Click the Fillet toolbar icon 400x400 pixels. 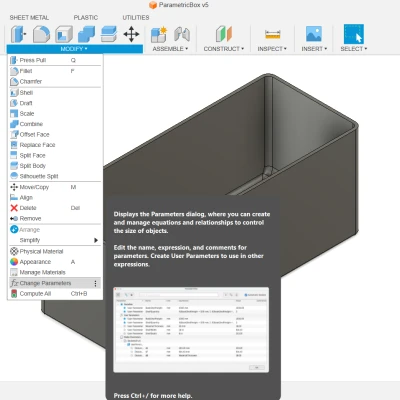(x=41, y=34)
